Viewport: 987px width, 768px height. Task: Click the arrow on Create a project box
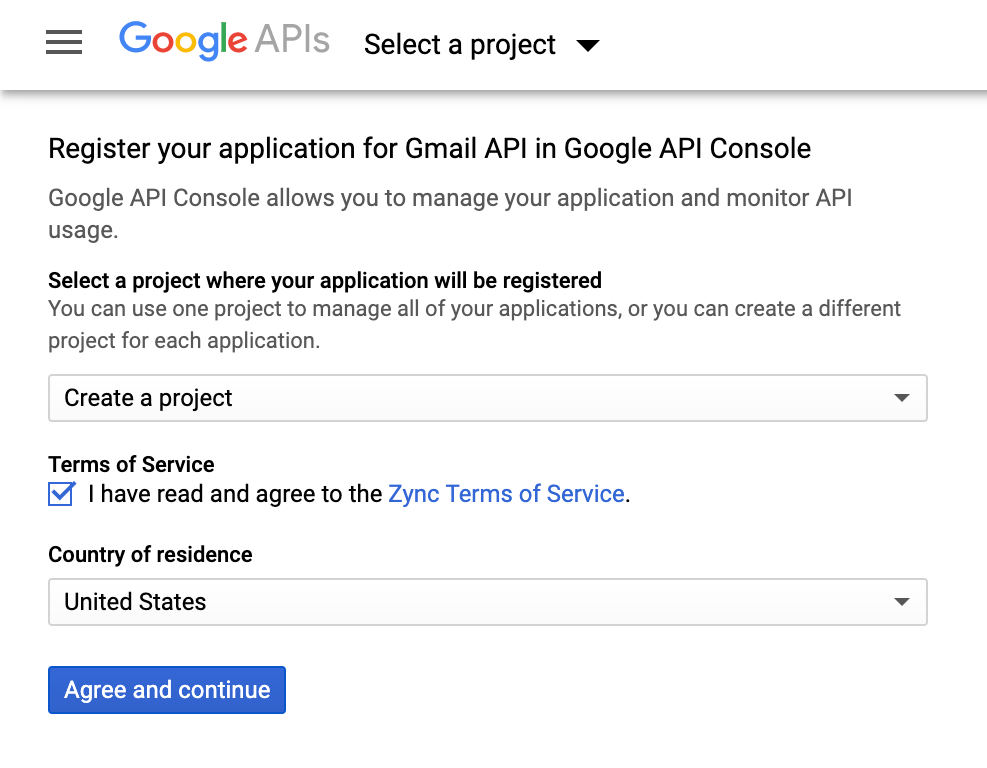pos(901,398)
